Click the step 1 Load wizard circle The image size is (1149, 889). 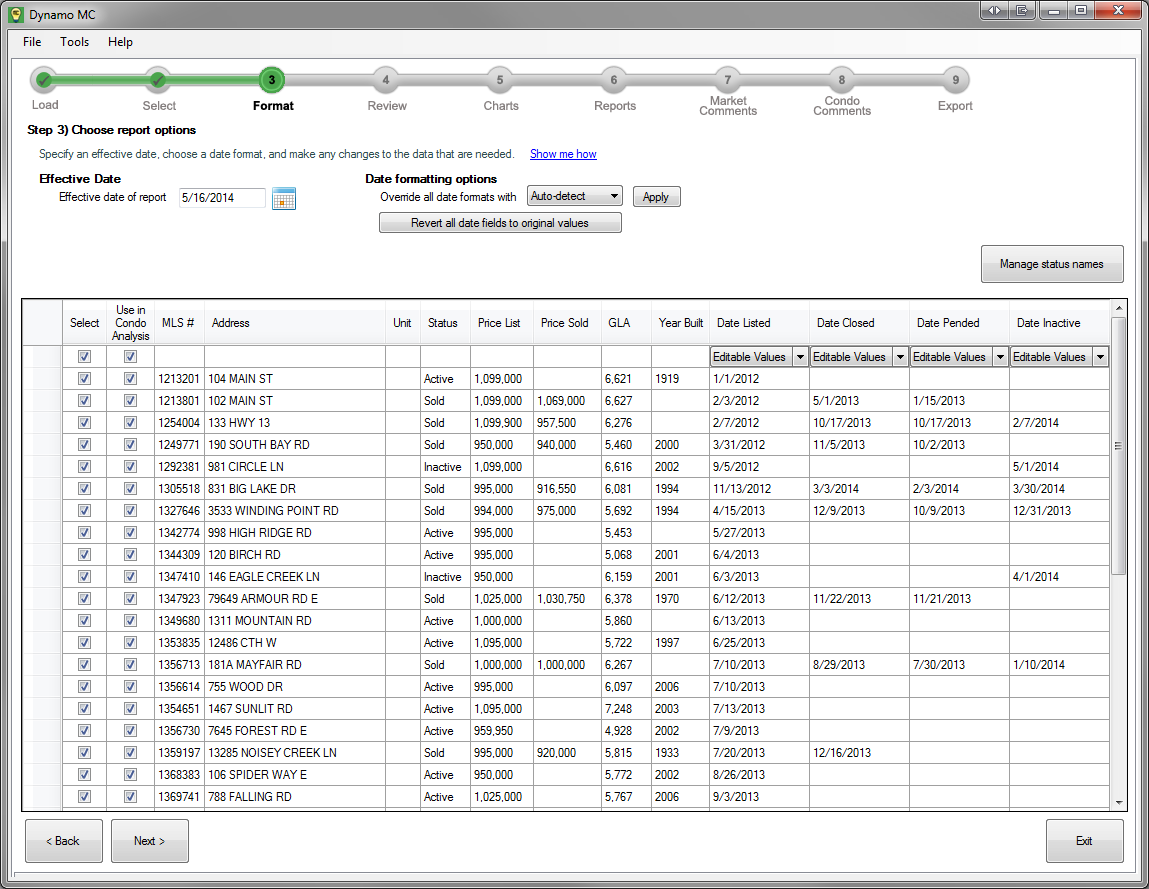[44, 80]
